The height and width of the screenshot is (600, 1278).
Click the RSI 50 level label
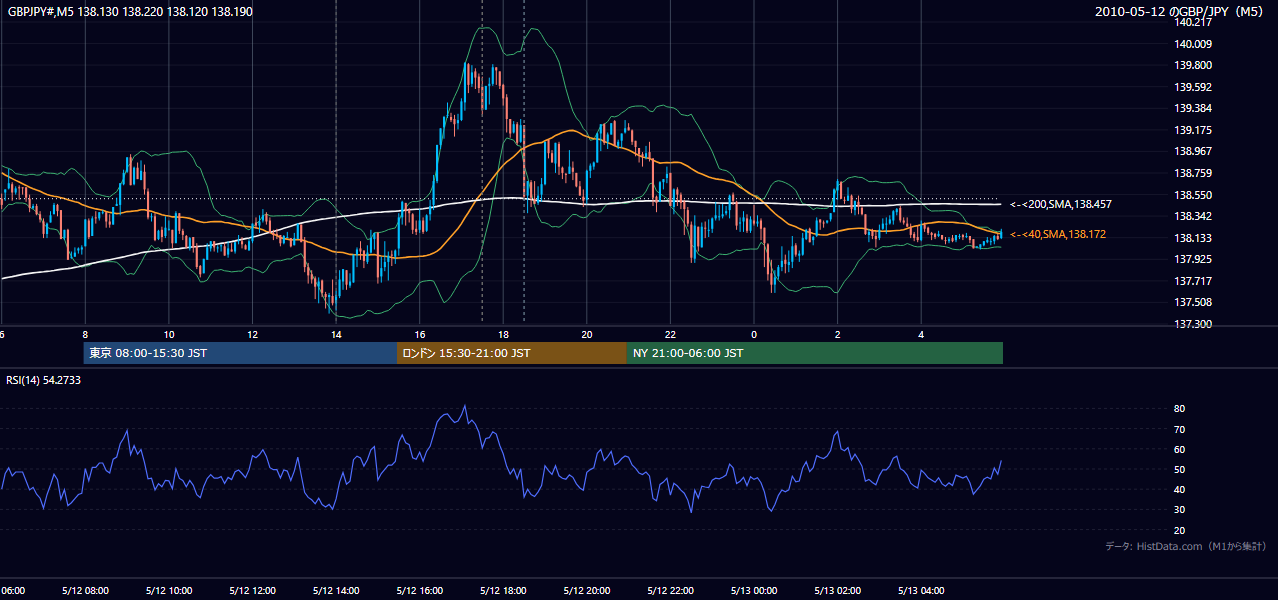click(1179, 469)
